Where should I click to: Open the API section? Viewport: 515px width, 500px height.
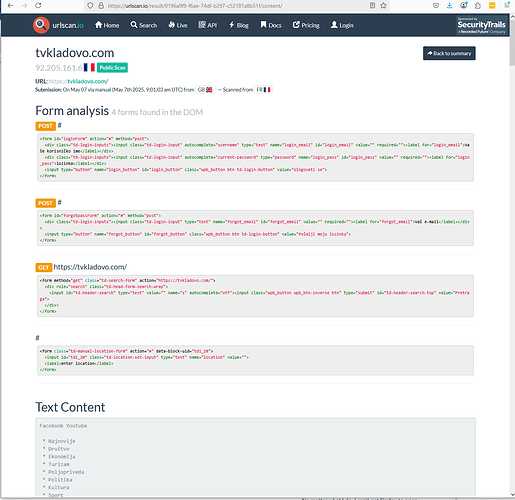tap(208, 25)
